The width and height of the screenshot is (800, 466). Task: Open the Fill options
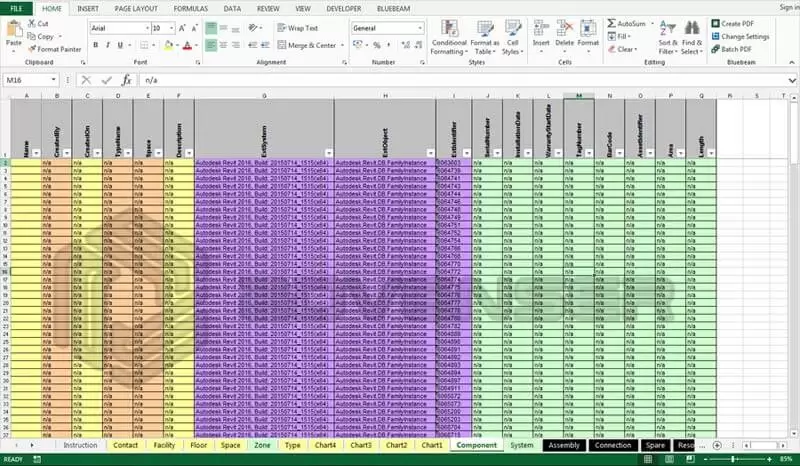[x=619, y=36]
